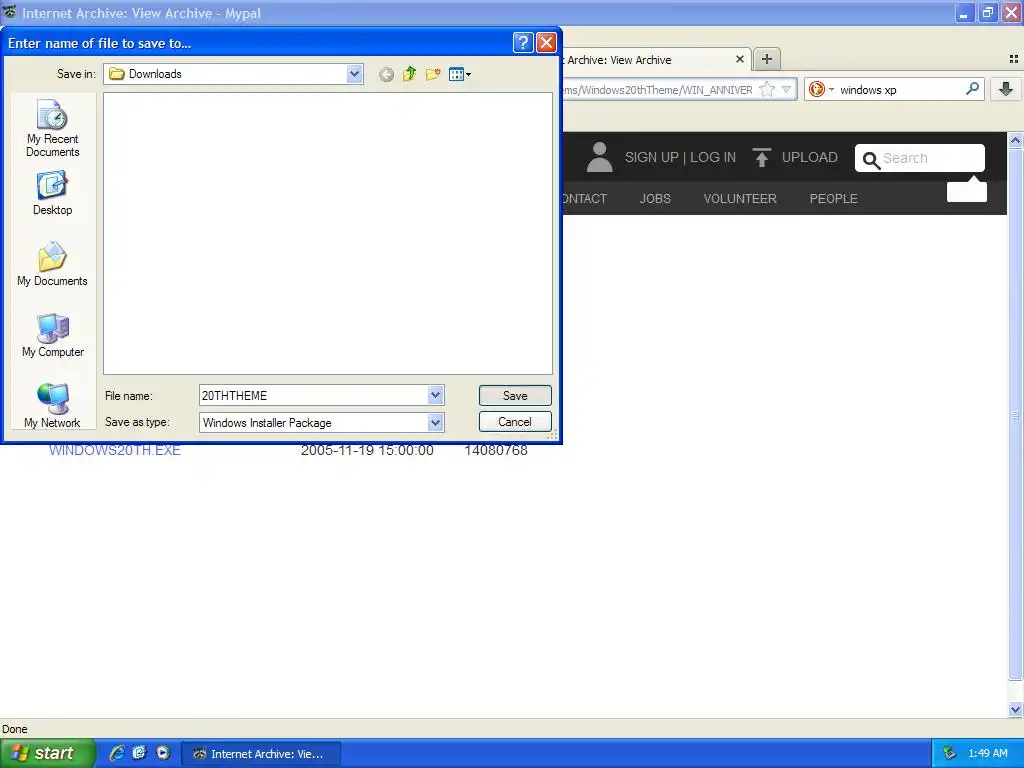
Task: Click the Internet Archive taskbar button
Action: 261,754
